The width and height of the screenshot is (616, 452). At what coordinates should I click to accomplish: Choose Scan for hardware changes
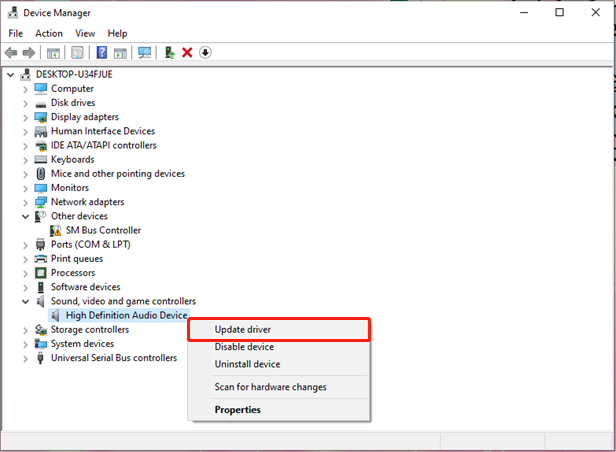[x=279, y=387]
